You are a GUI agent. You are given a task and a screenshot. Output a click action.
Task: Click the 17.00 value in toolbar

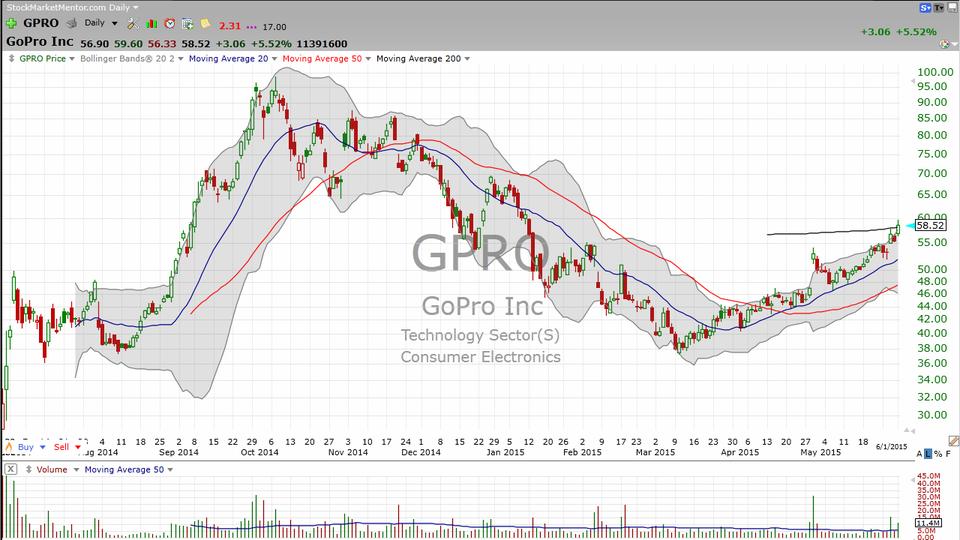click(274, 27)
